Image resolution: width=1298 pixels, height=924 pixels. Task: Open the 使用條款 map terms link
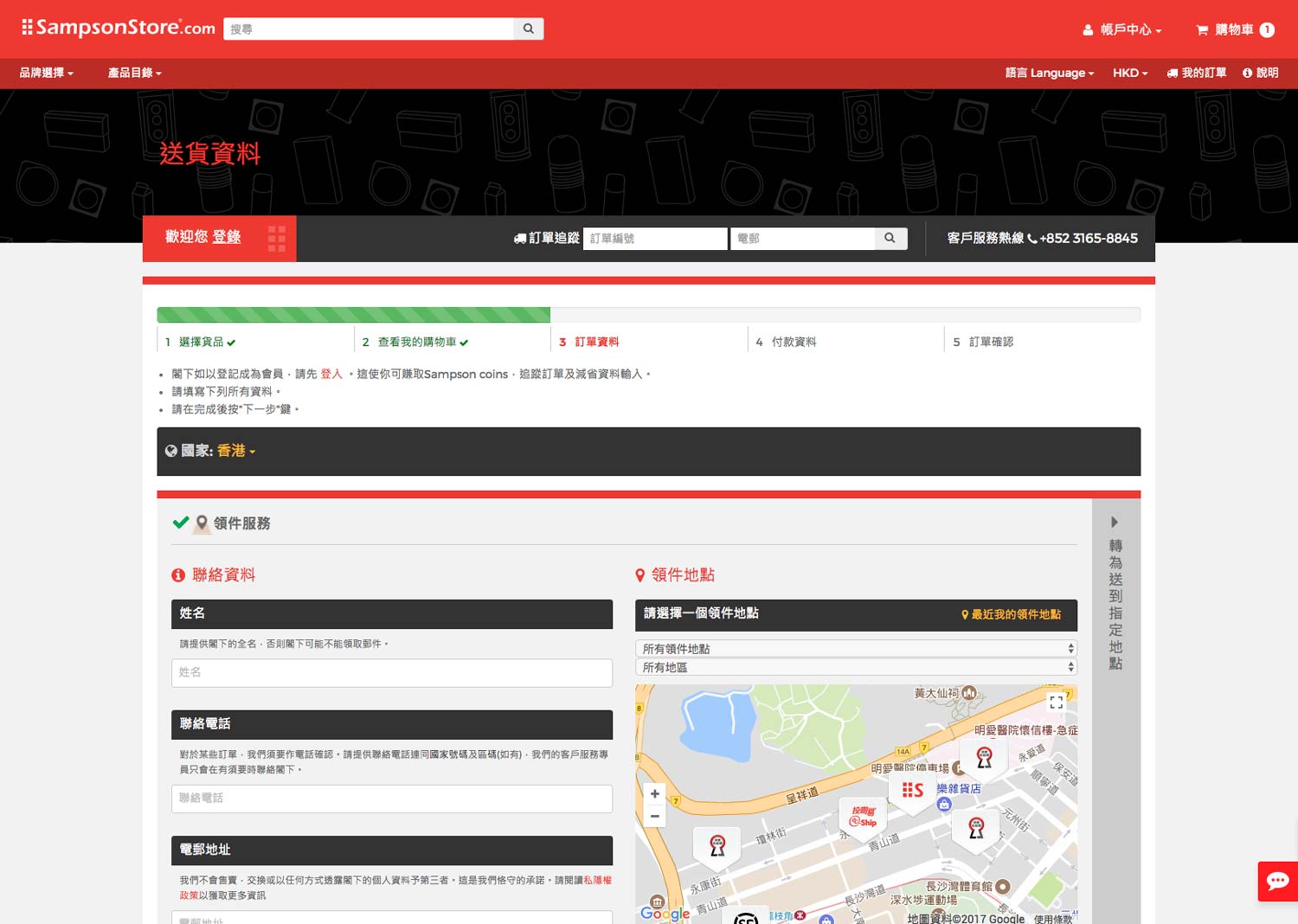click(x=1053, y=919)
